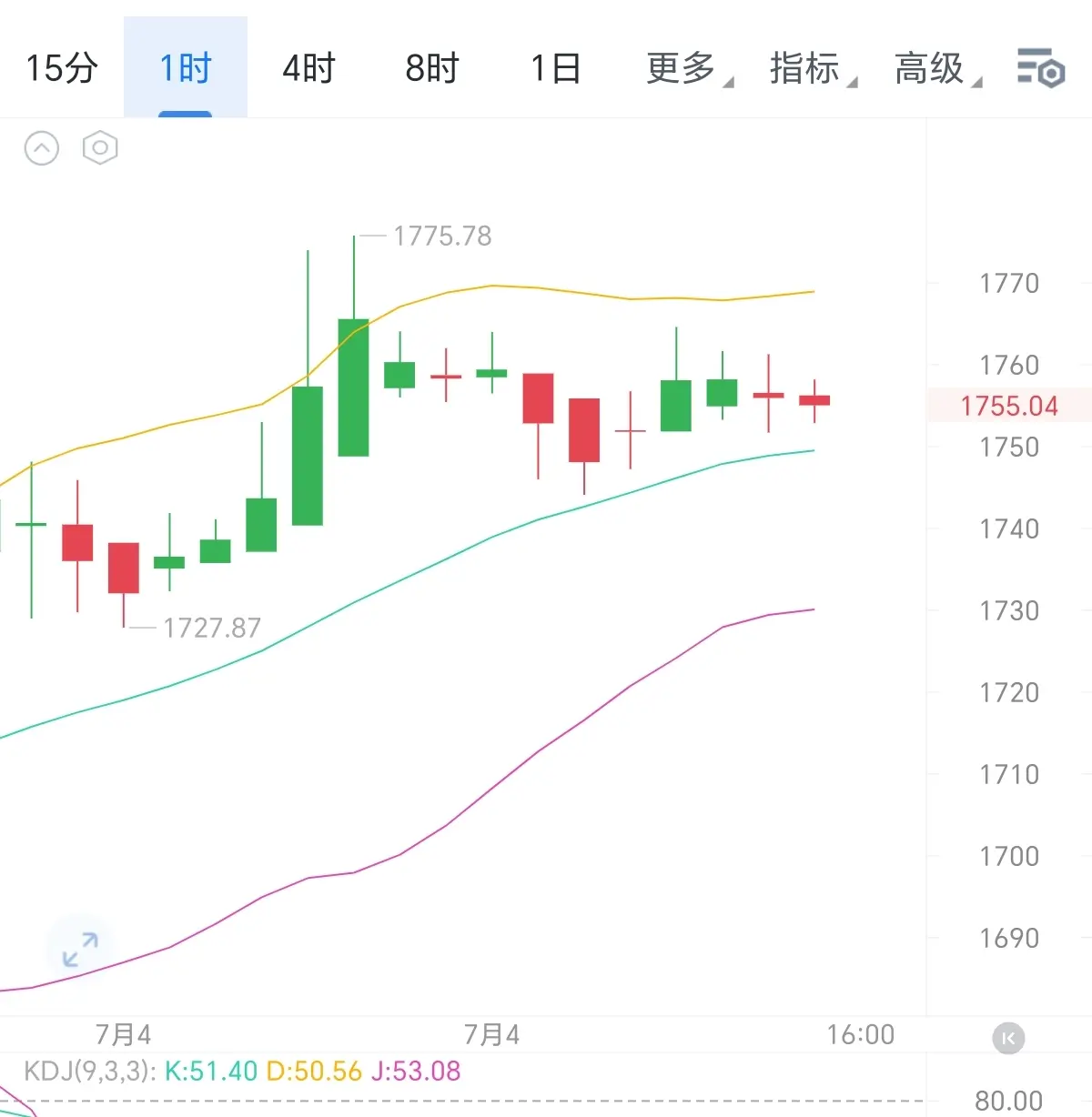Tap the J:53.08 magenta value

pyautogui.click(x=416, y=1071)
